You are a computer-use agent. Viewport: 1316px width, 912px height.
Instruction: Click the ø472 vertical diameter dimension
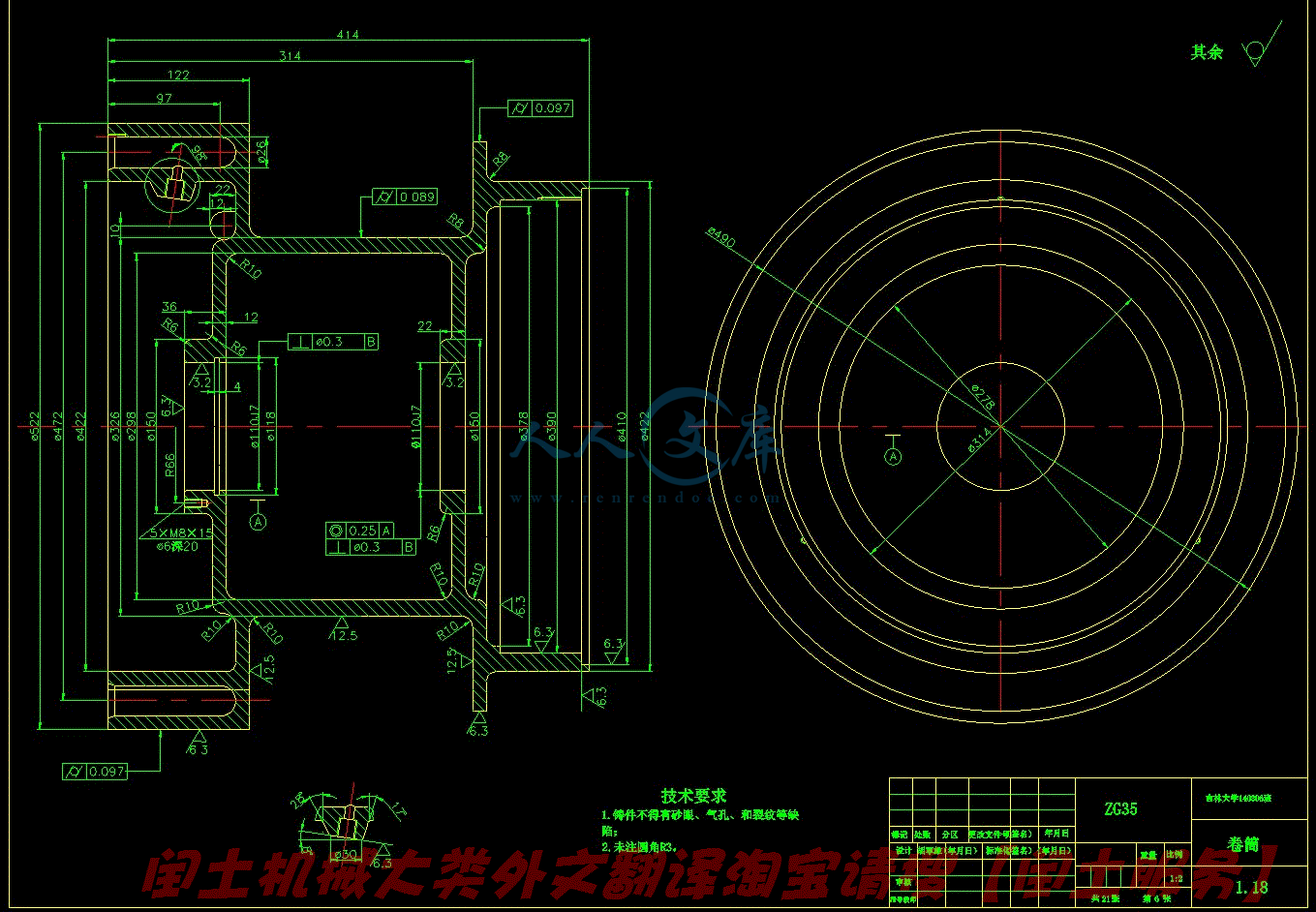pyautogui.click(x=58, y=426)
